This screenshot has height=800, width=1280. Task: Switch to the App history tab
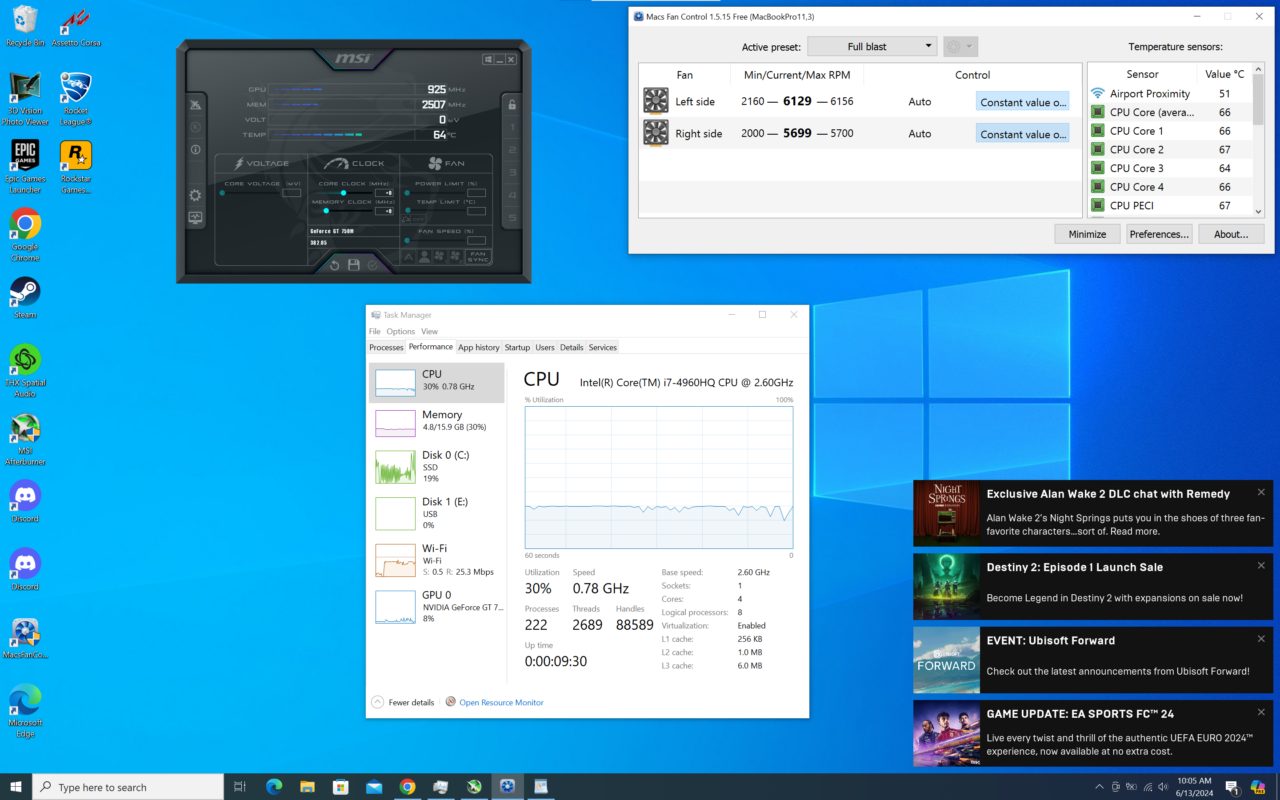click(479, 347)
